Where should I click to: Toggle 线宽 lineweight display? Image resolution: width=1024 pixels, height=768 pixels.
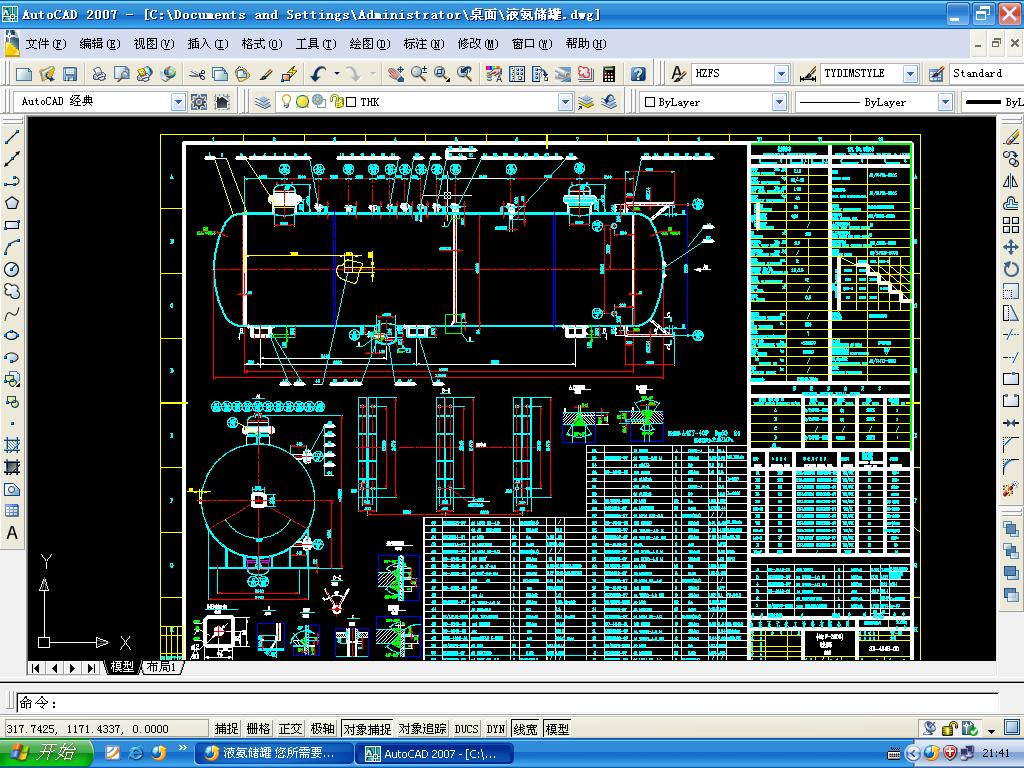tap(525, 729)
